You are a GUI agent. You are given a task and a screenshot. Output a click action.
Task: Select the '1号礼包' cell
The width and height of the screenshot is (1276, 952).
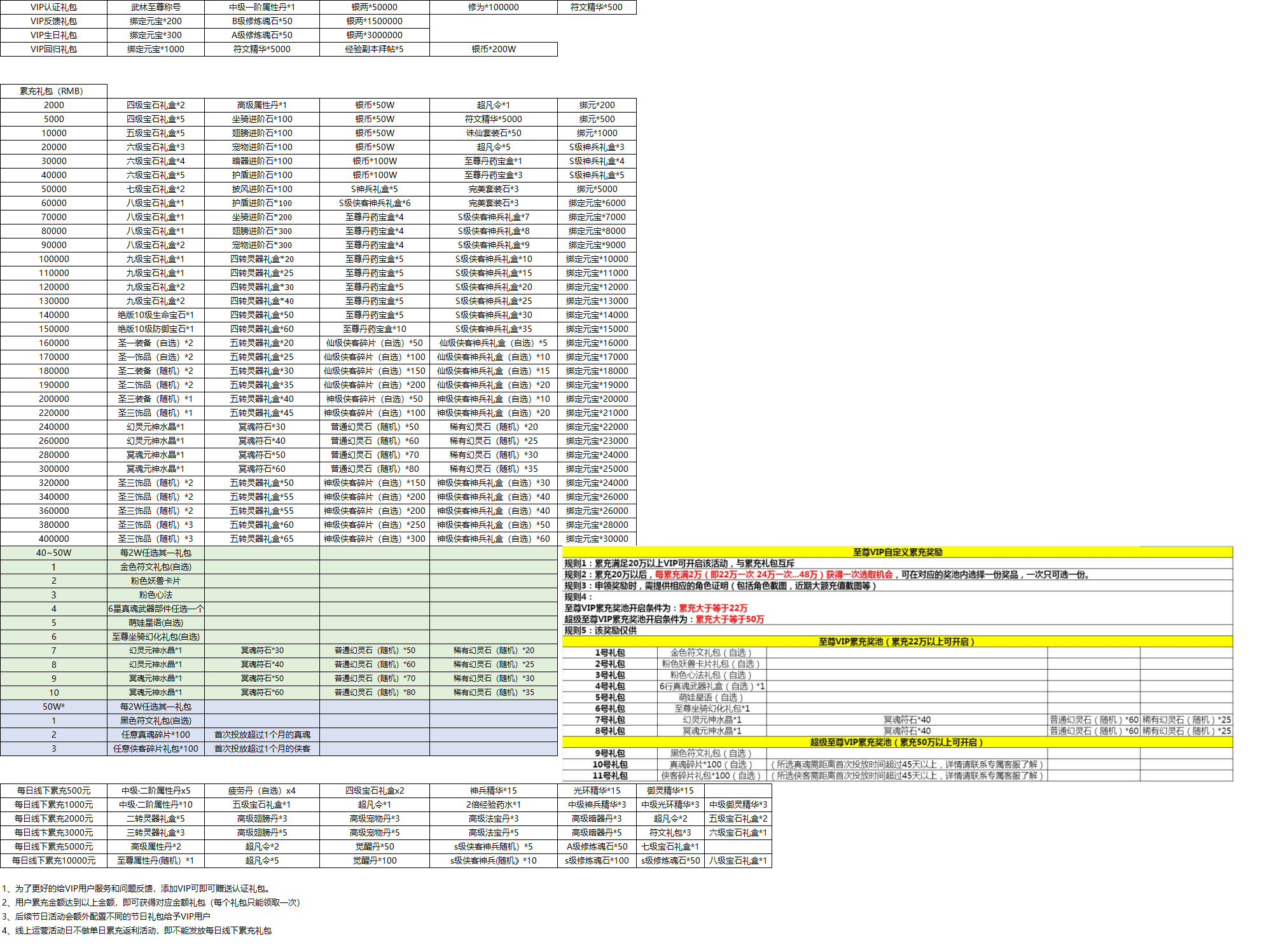[x=610, y=652]
